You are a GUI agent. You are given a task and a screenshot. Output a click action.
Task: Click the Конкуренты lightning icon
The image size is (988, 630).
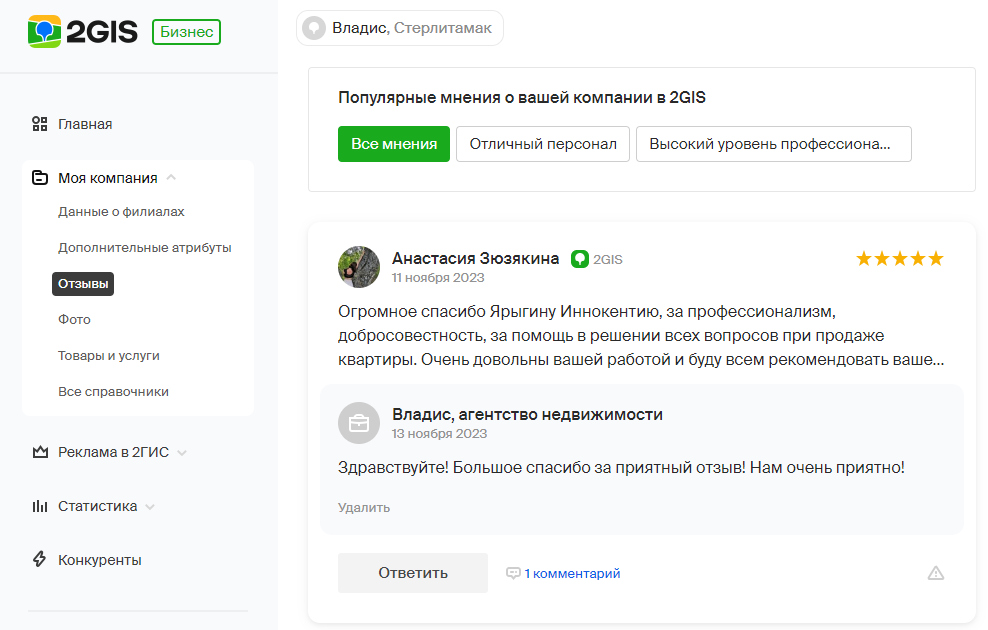[x=40, y=559]
